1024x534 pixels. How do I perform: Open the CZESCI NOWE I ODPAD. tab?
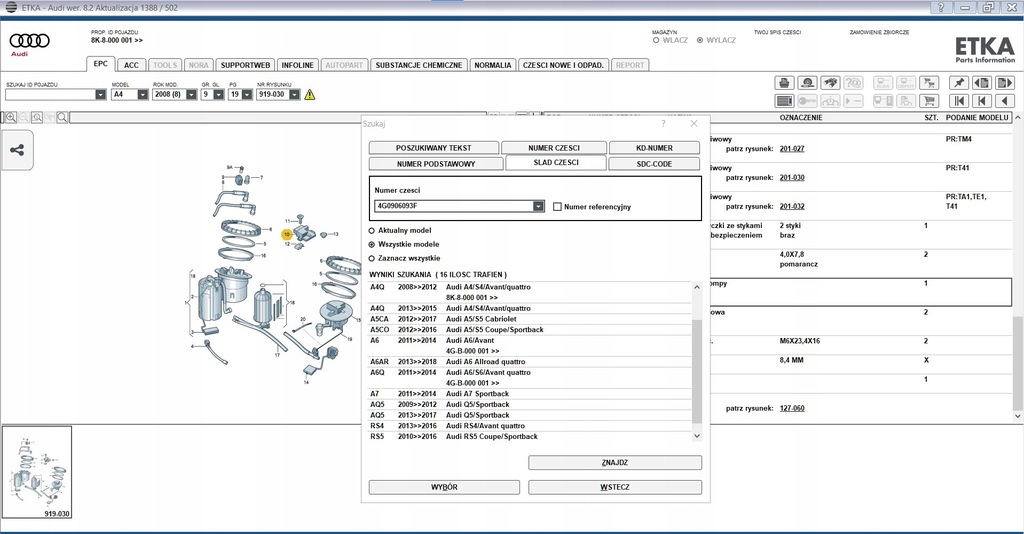564,65
